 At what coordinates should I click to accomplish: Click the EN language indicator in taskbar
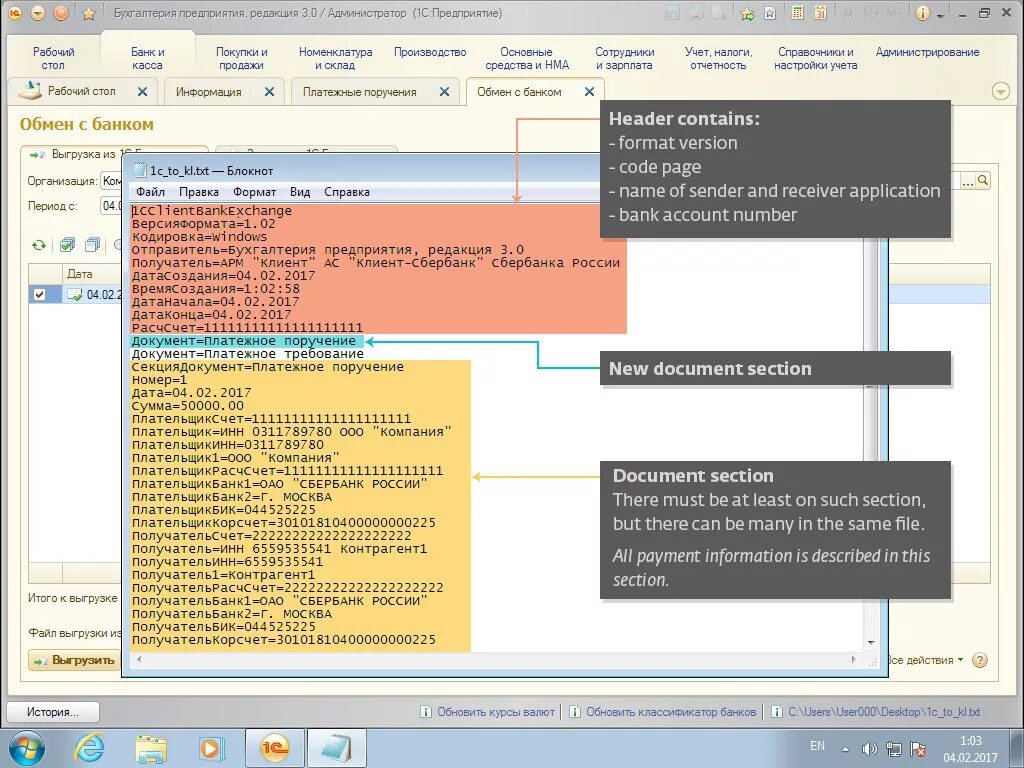[x=817, y=746]
